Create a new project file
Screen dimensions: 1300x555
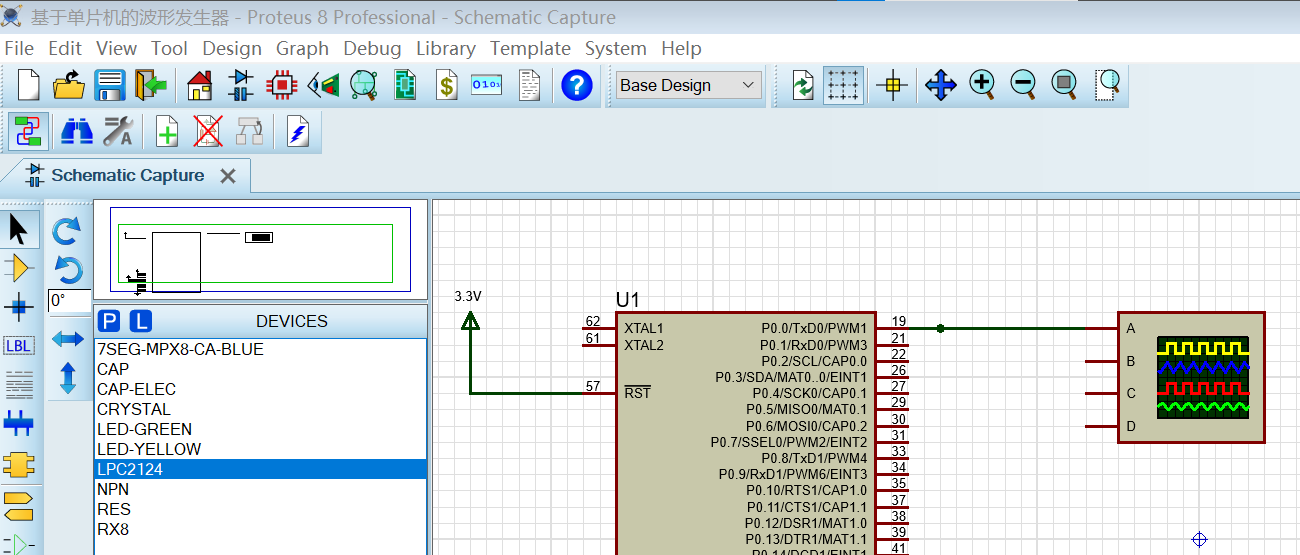pos(28,85)
